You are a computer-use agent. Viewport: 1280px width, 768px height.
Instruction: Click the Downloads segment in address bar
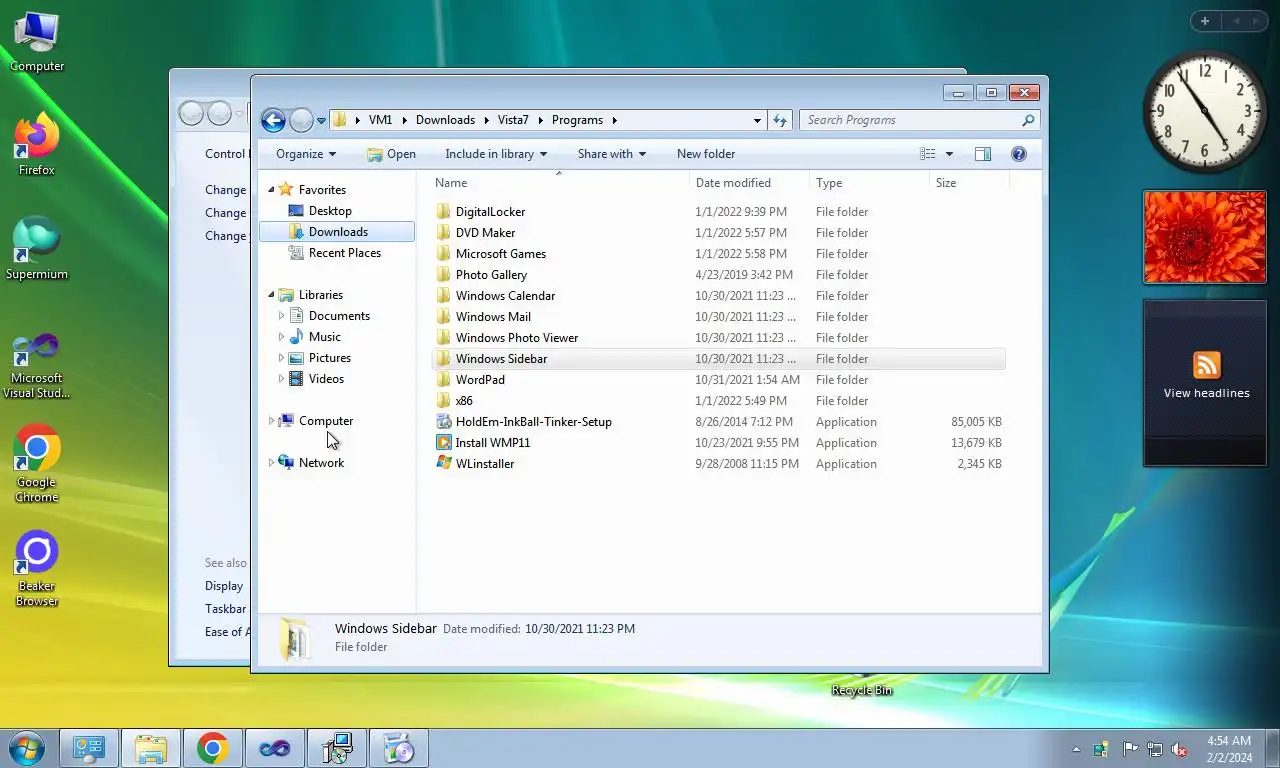[445, 120]
